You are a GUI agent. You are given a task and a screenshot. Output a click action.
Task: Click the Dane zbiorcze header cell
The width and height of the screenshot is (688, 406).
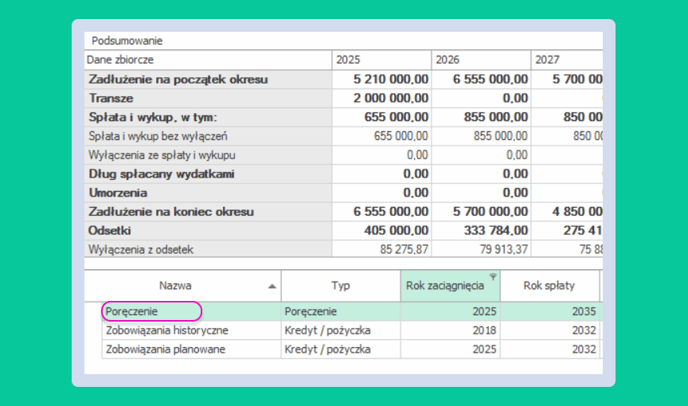[x=208, y=60]
